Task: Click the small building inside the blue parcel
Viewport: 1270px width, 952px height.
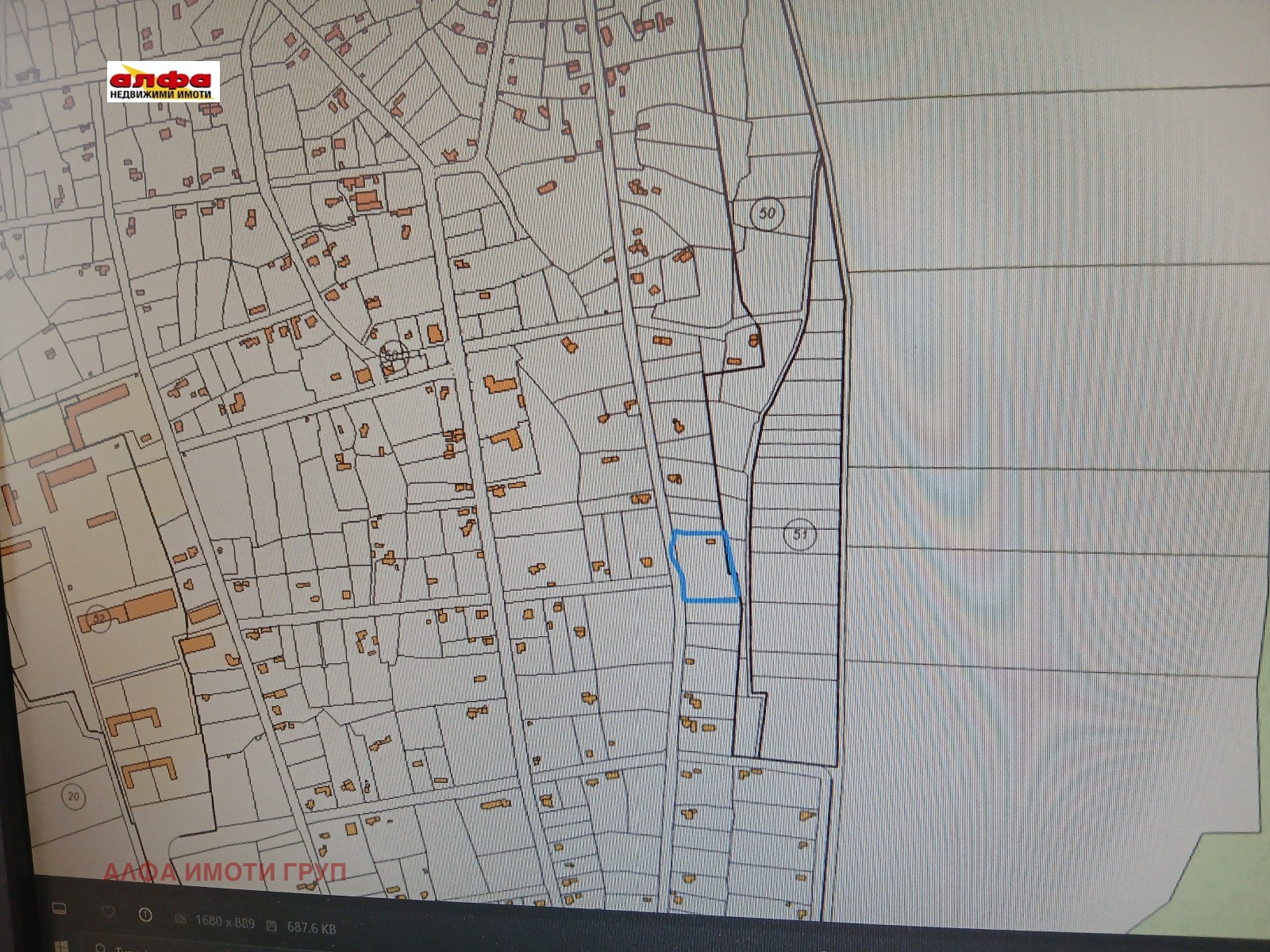Action: 711,541
